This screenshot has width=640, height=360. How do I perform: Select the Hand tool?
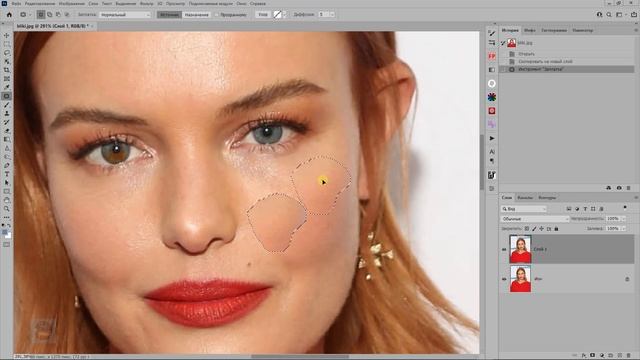(x=7, y=200)
